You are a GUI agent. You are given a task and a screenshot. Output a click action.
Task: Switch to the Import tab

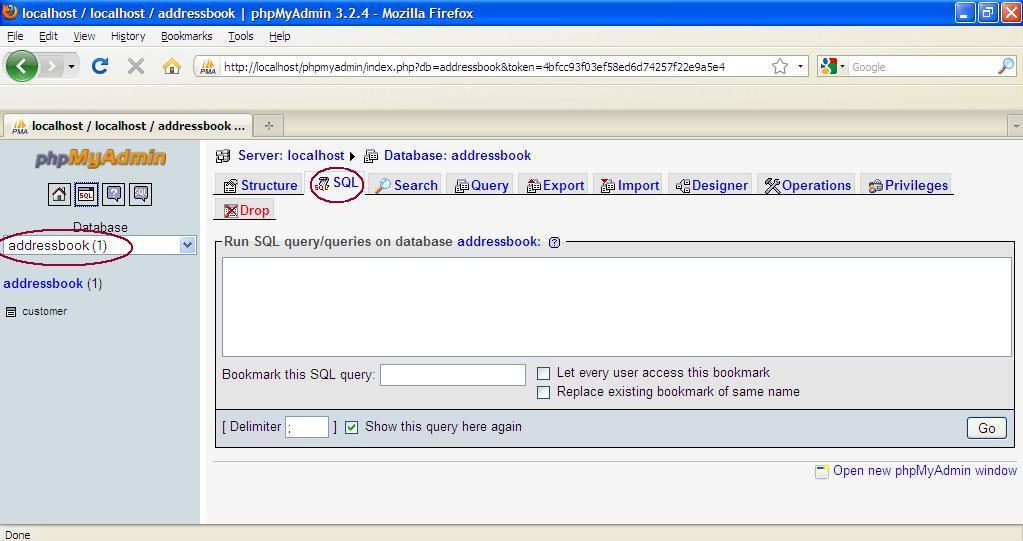[630, 185]
